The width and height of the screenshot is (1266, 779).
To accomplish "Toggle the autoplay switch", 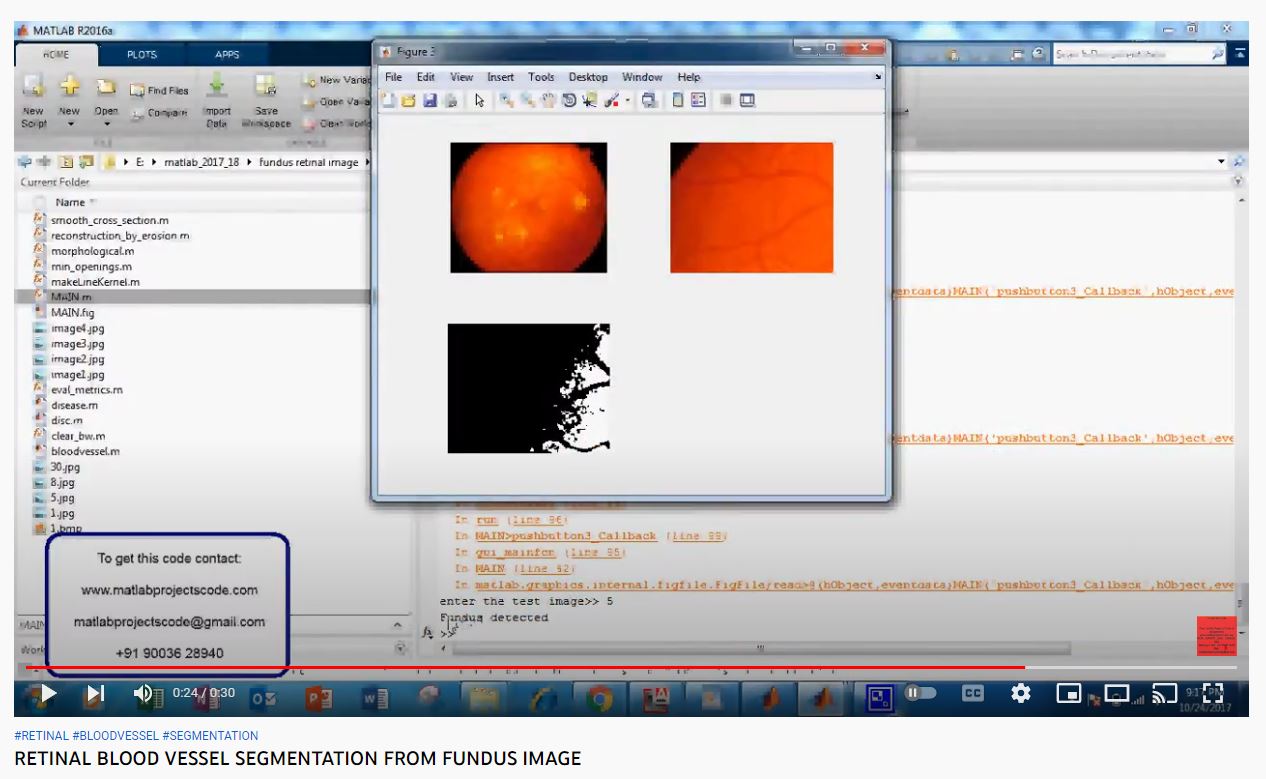I will tap(920, 692).
